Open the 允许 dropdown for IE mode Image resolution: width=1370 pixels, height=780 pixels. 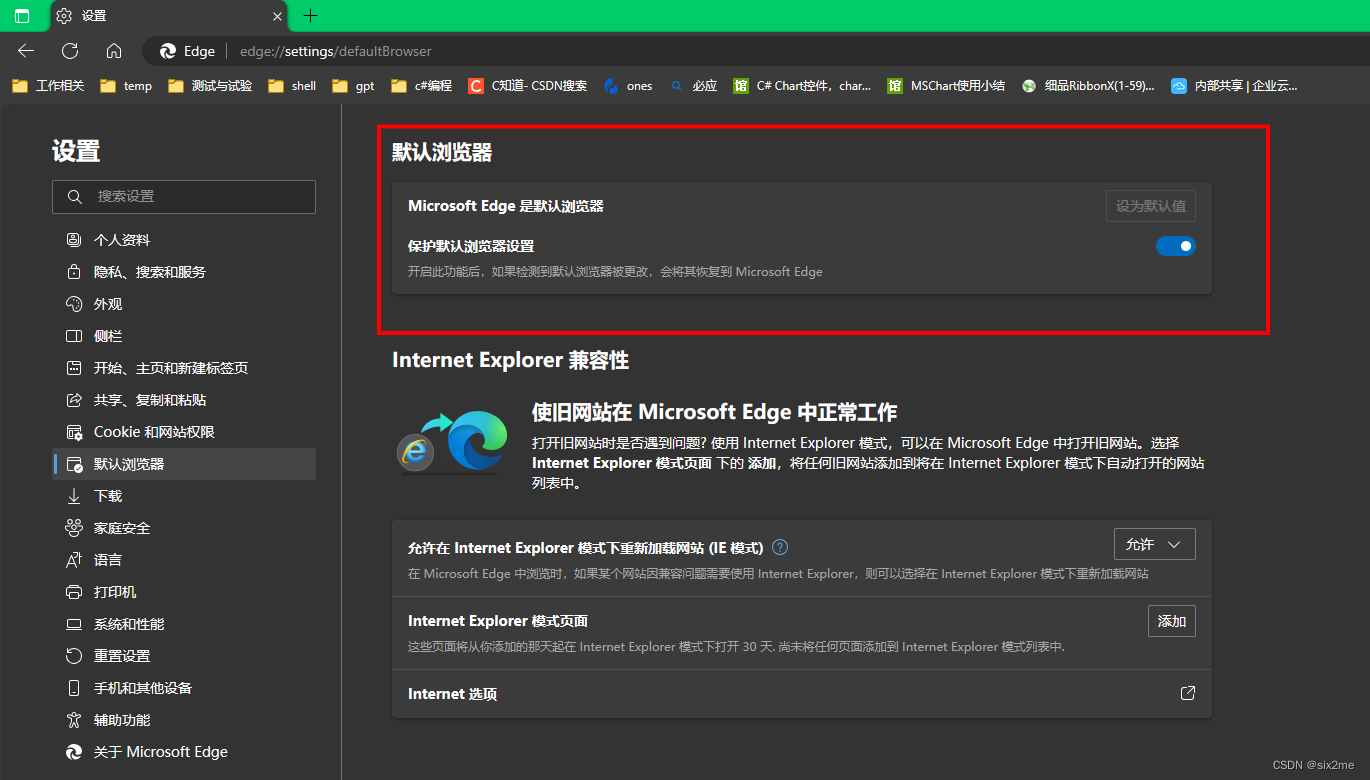point(1155,544)
